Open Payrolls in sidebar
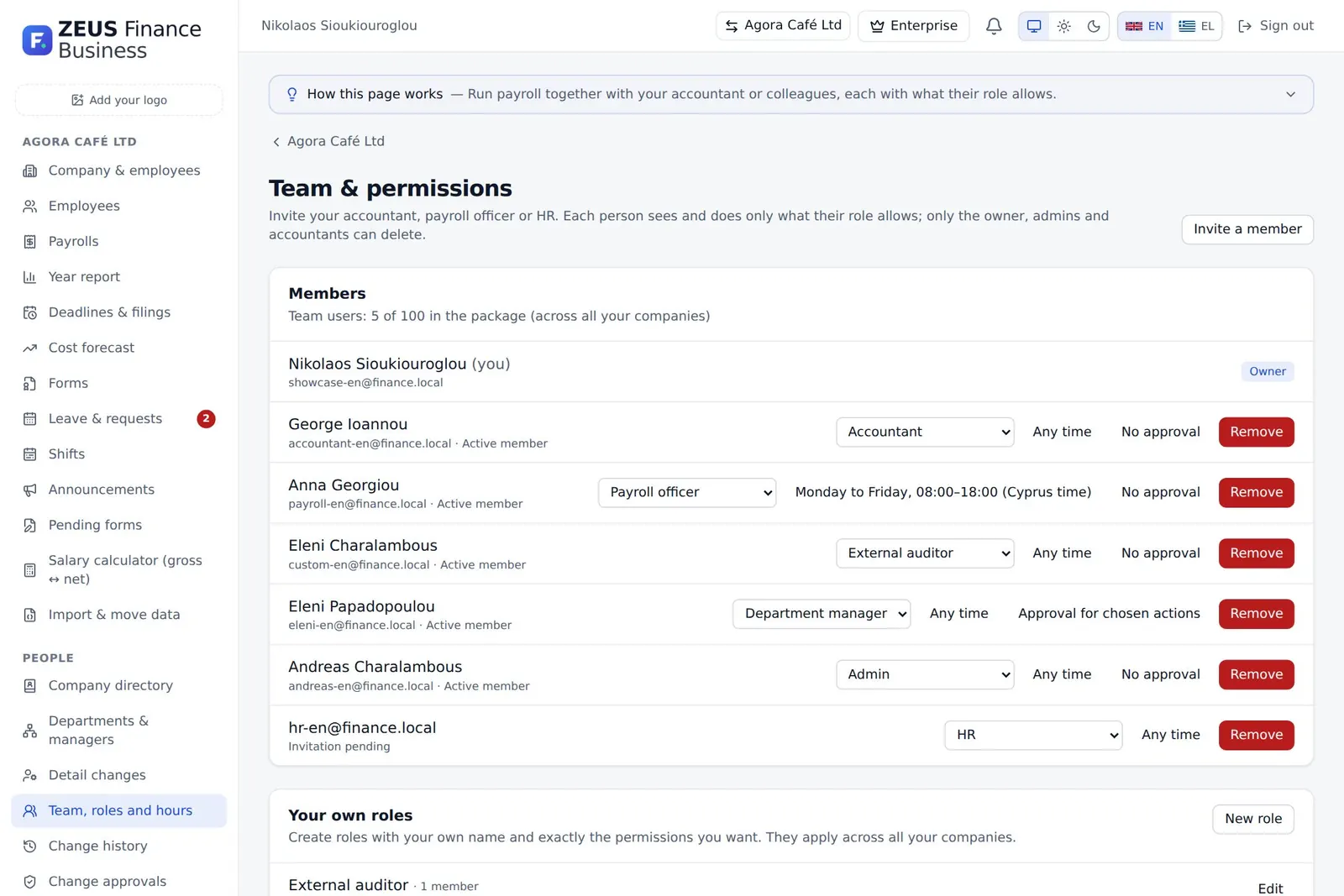The width and height of the screenshot is (1344, 896). (118, 241)
